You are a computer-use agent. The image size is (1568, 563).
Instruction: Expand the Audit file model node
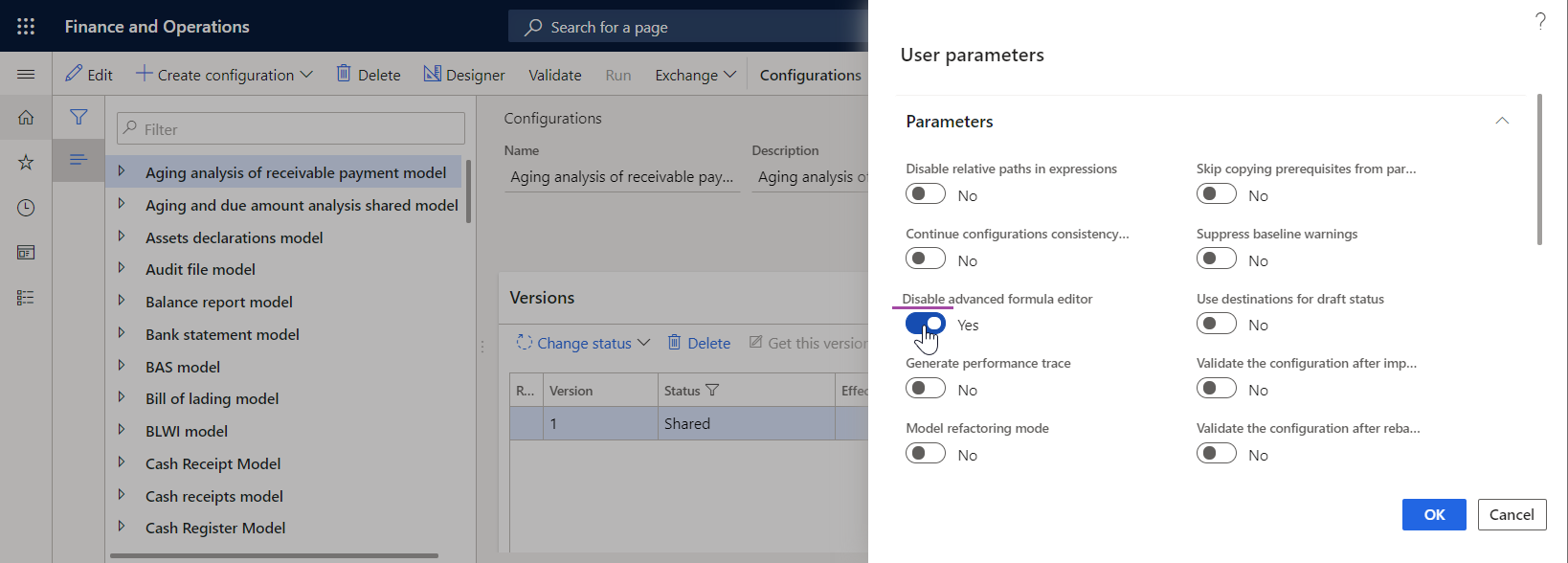click(122, 269)
